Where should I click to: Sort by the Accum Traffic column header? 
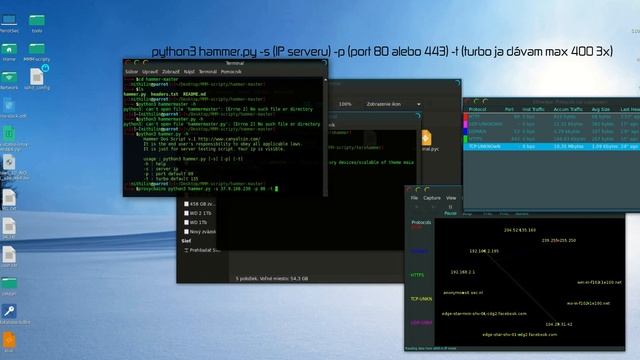tap(568, 109)
